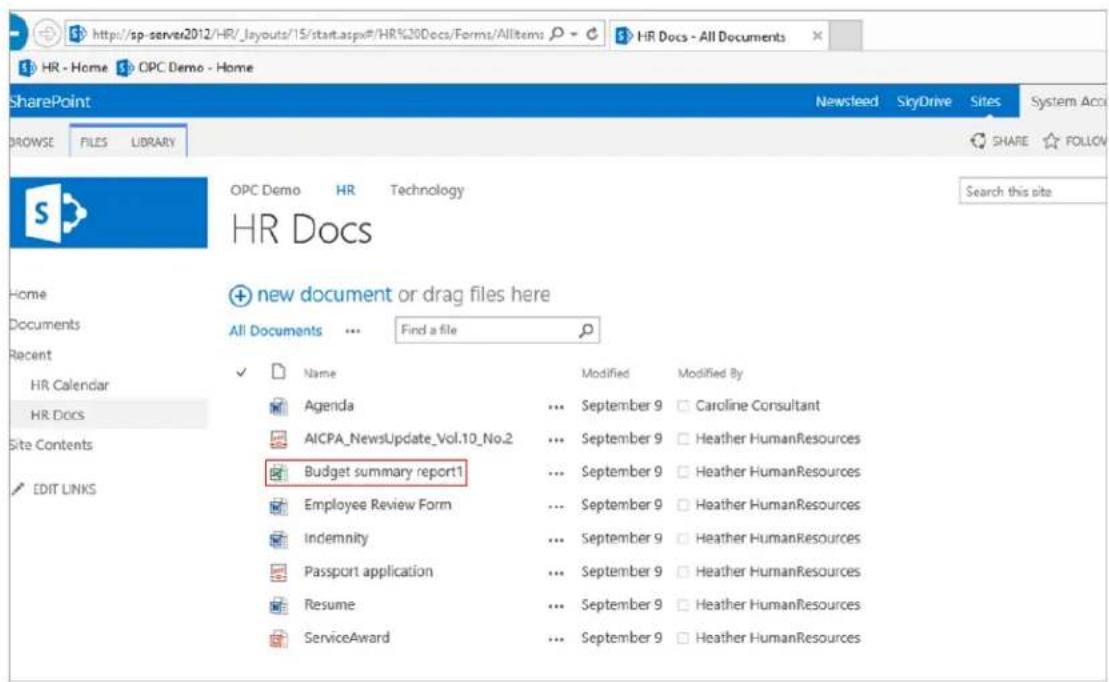Tick presence box in ServiceAward row
The height and width of the screenshot is (682, 1109).
click(x=683, y=639)
